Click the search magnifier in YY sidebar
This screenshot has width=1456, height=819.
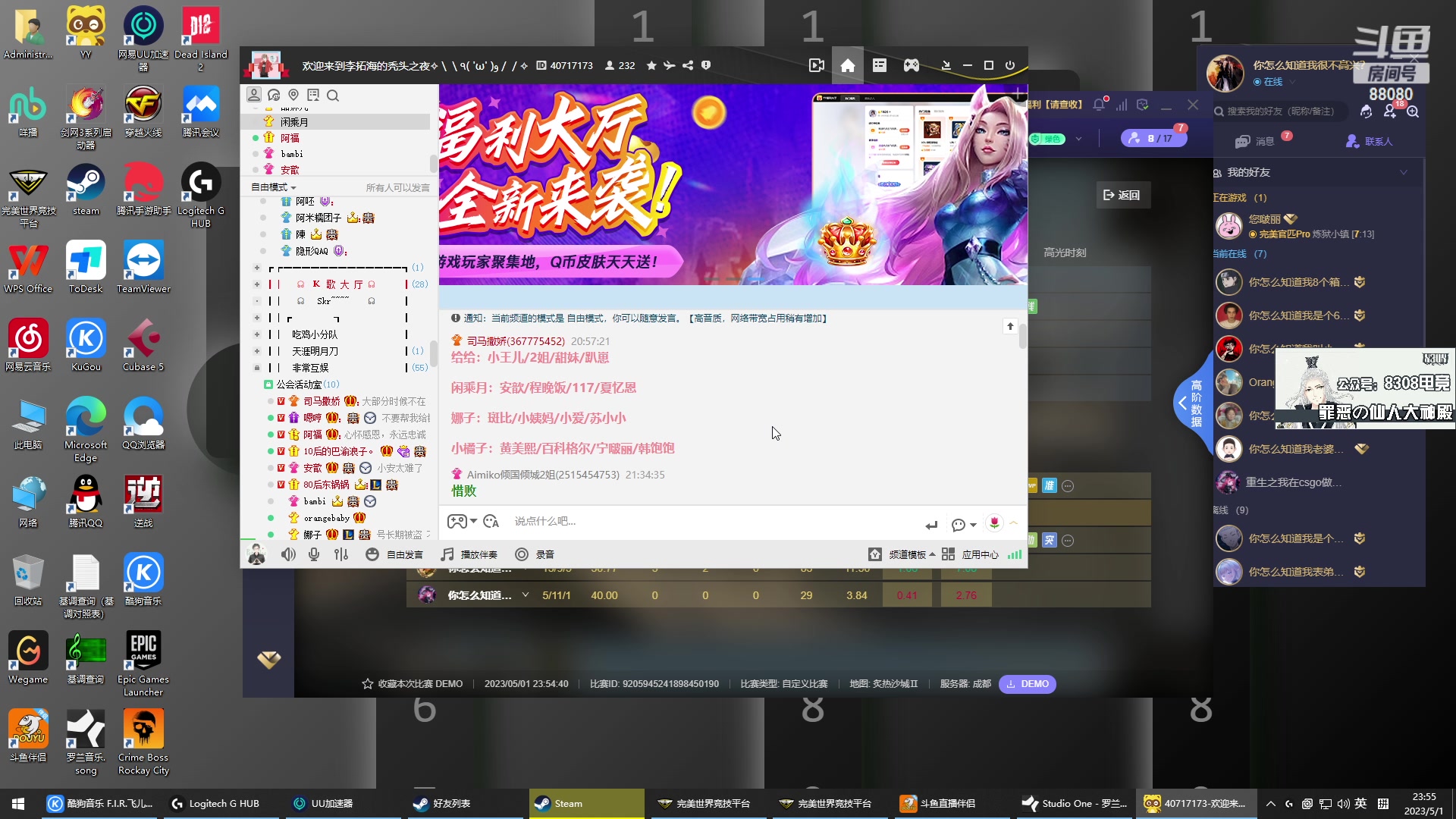(333, 96)
